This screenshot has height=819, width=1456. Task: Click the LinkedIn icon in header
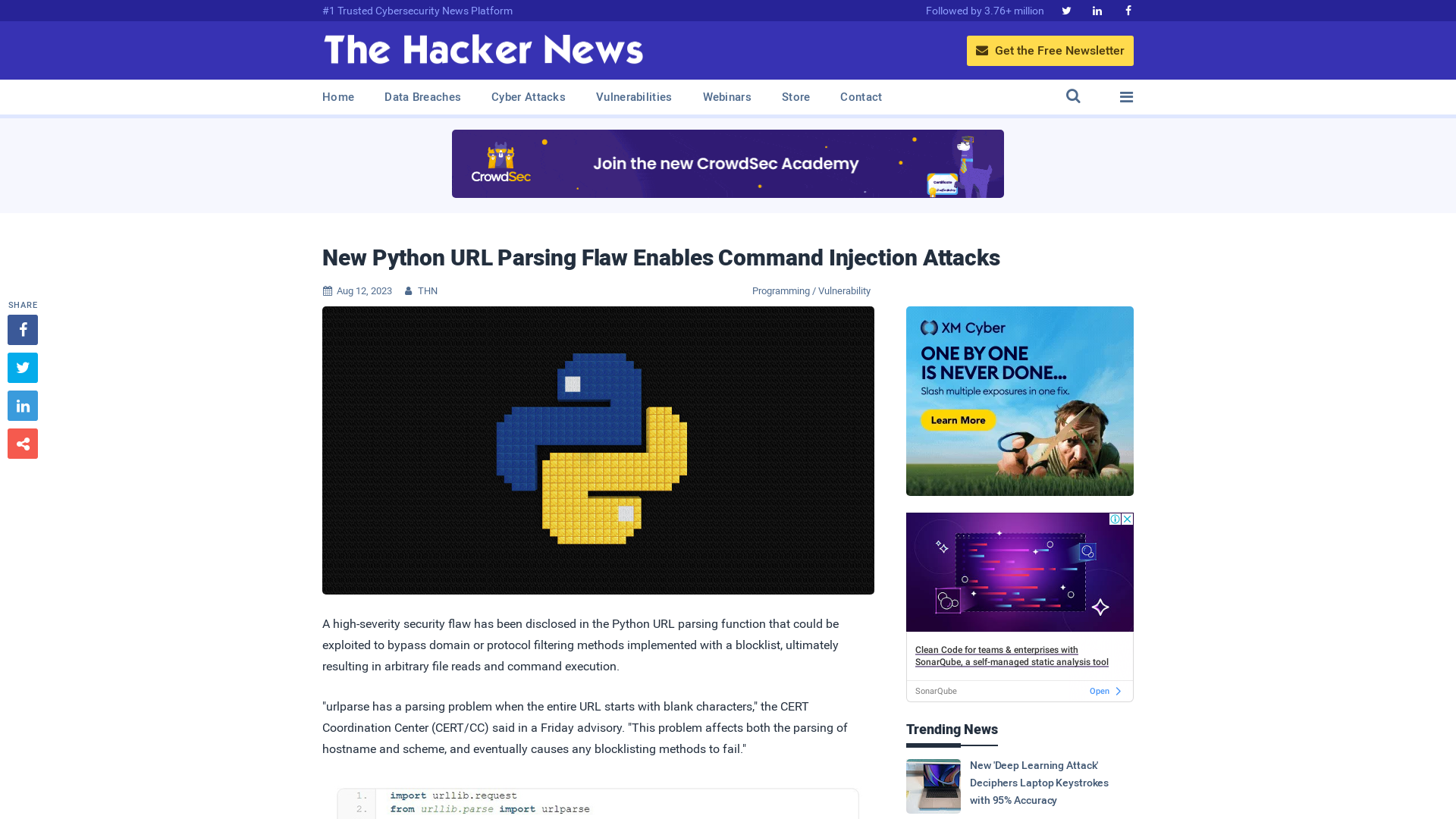click(x=1096, y=10)
